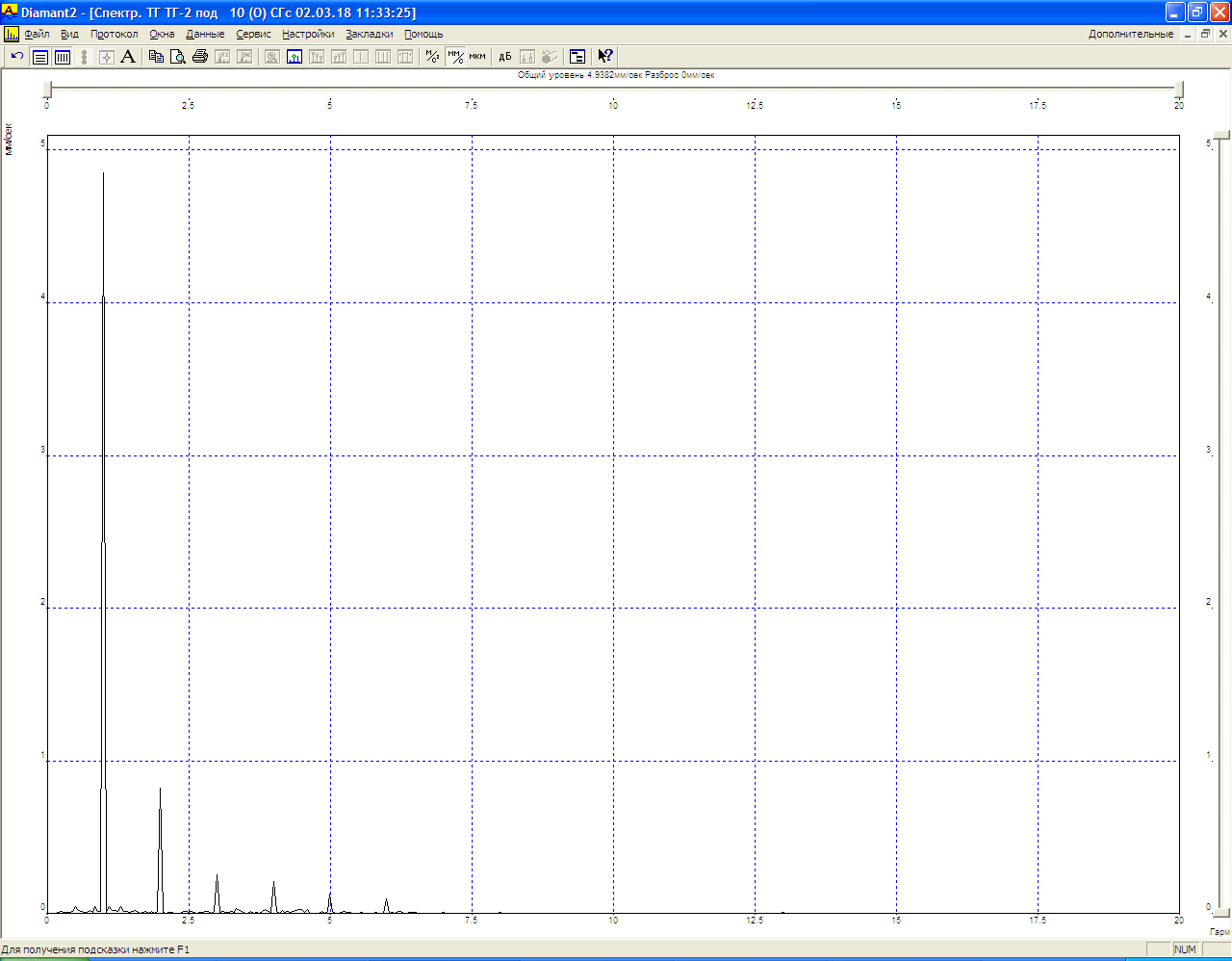
Task: Click the Diamant2 document icon in menu bar
Action: pos(11,34)
